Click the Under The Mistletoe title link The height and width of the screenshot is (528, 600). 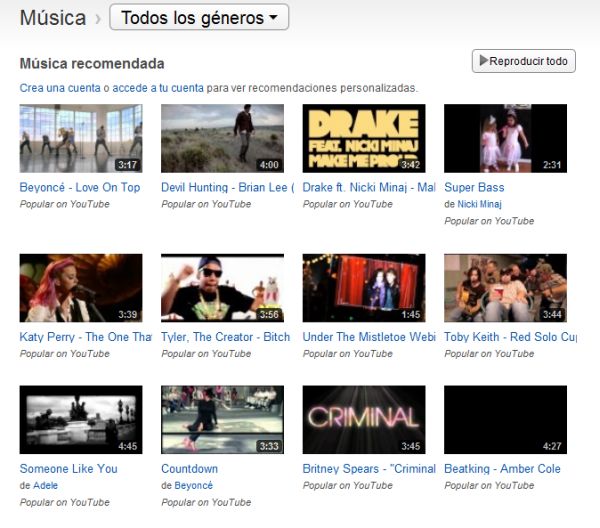click(x=369, y=337)
